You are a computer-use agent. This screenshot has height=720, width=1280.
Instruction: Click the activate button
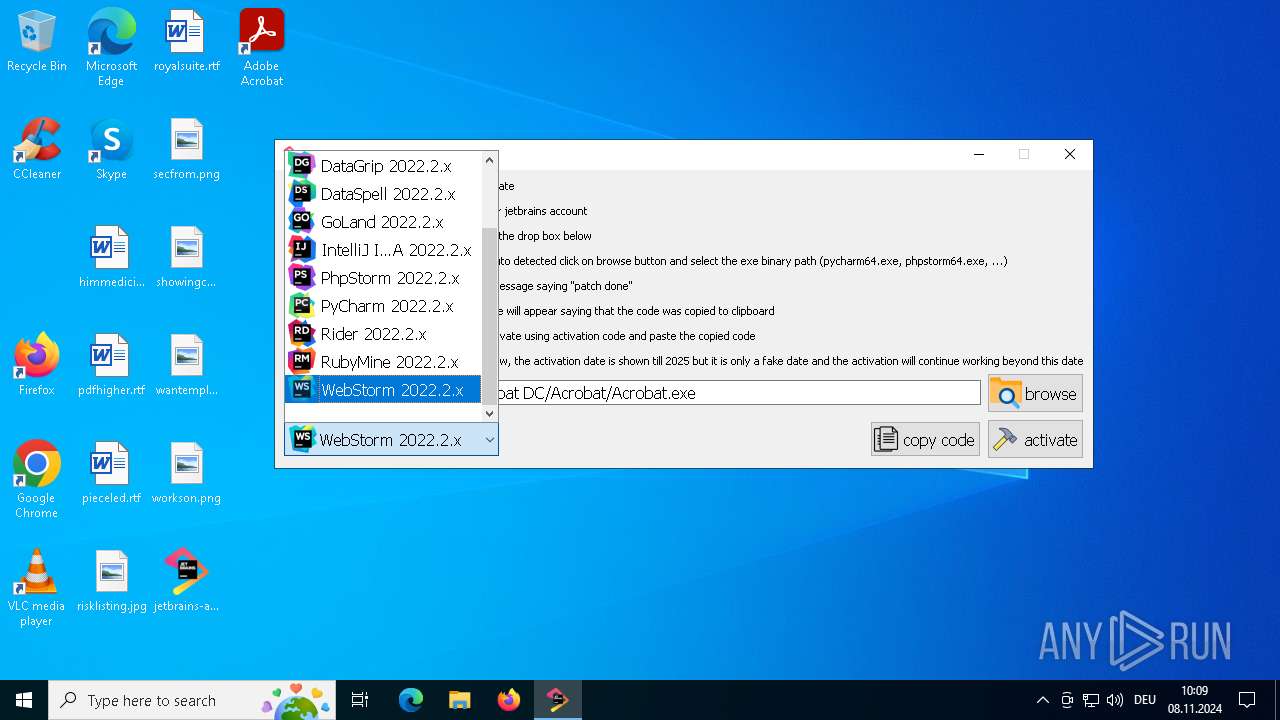[1035, 439]
